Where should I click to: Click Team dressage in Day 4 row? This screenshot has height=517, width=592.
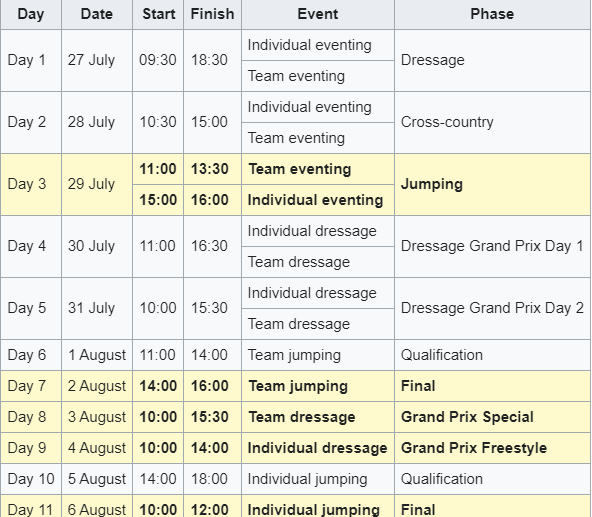point(318,262)
